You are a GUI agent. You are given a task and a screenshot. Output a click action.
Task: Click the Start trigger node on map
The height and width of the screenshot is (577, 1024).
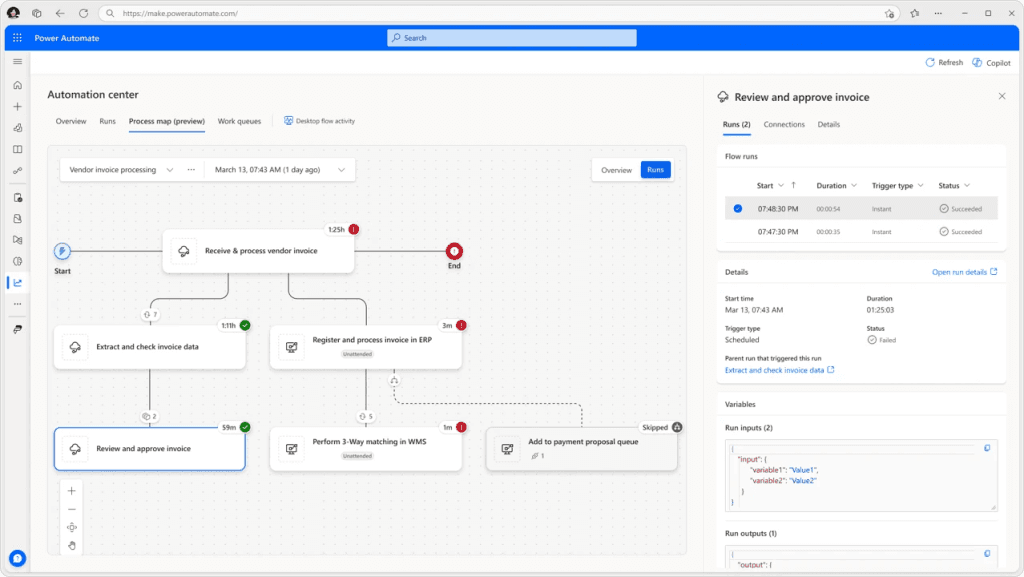pos(62,251)
